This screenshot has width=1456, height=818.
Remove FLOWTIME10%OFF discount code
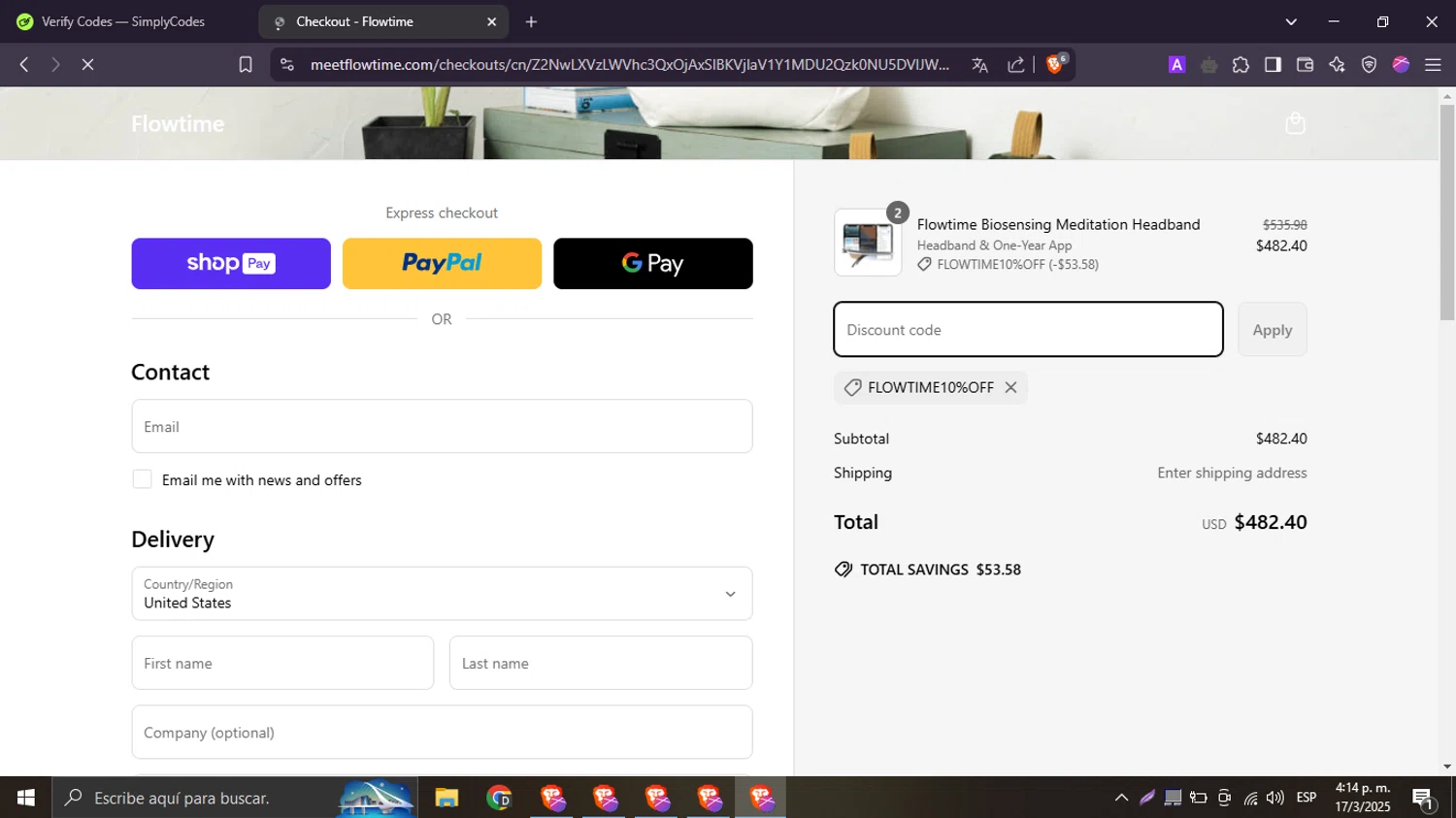click(x=1010, y=387)
